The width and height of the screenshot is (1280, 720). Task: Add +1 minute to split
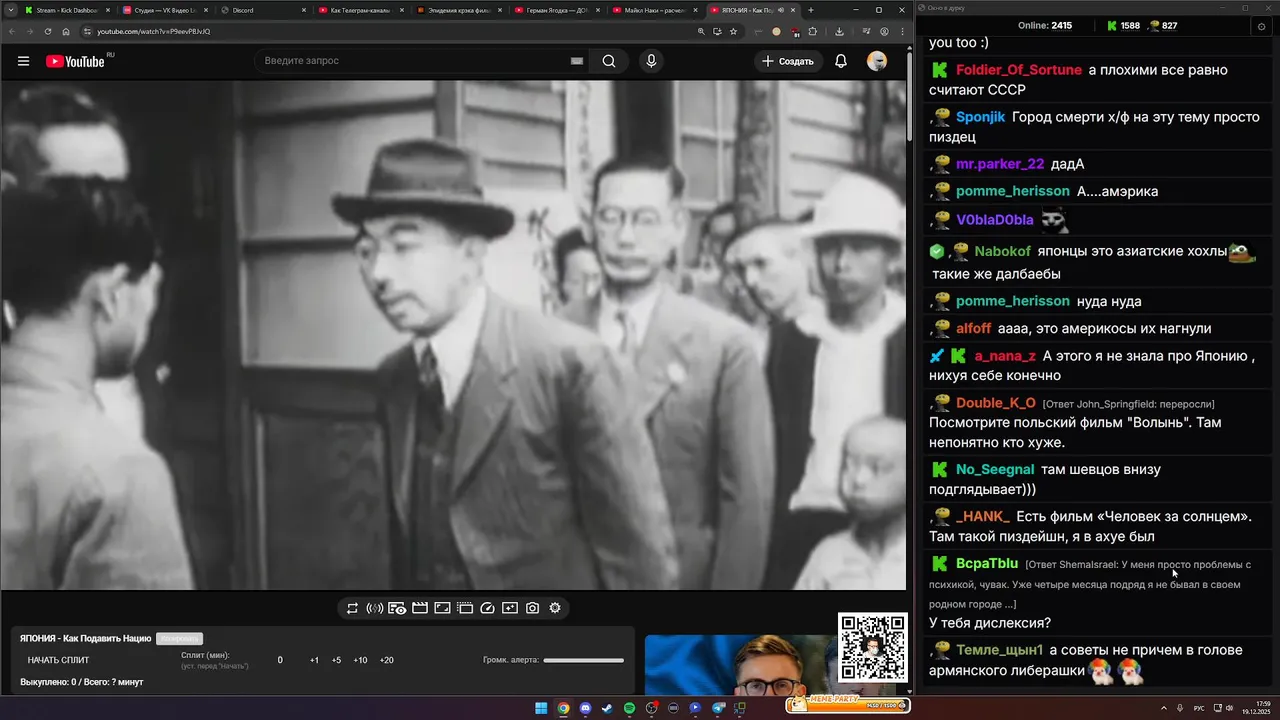coord(314,660)
